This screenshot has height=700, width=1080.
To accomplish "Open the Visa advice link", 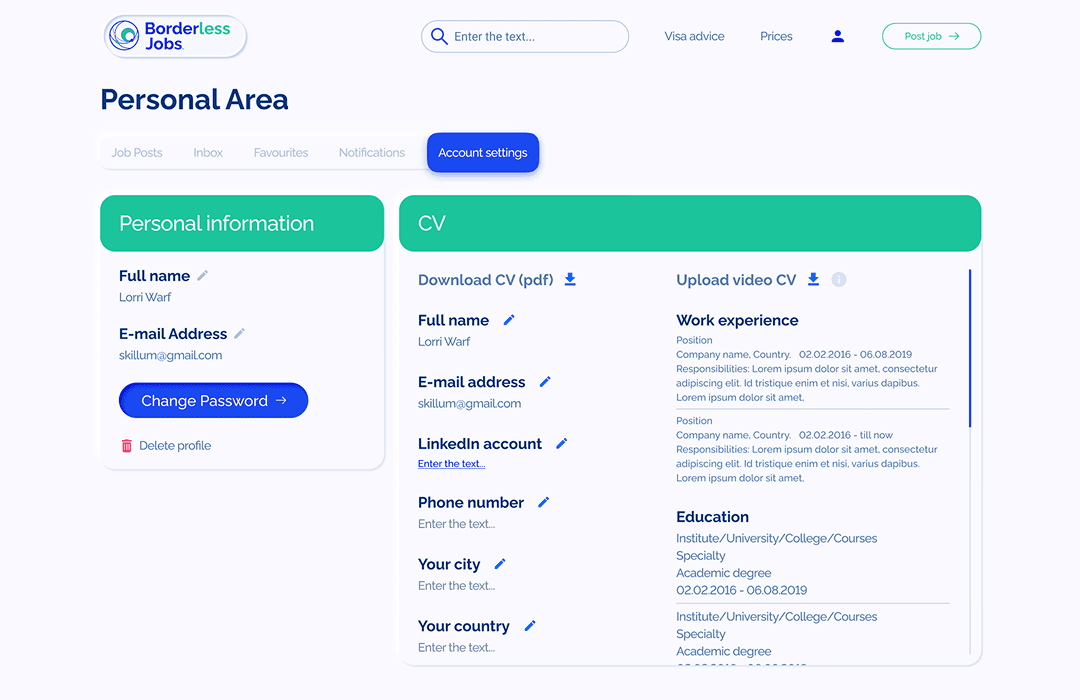I will (694, 36).
